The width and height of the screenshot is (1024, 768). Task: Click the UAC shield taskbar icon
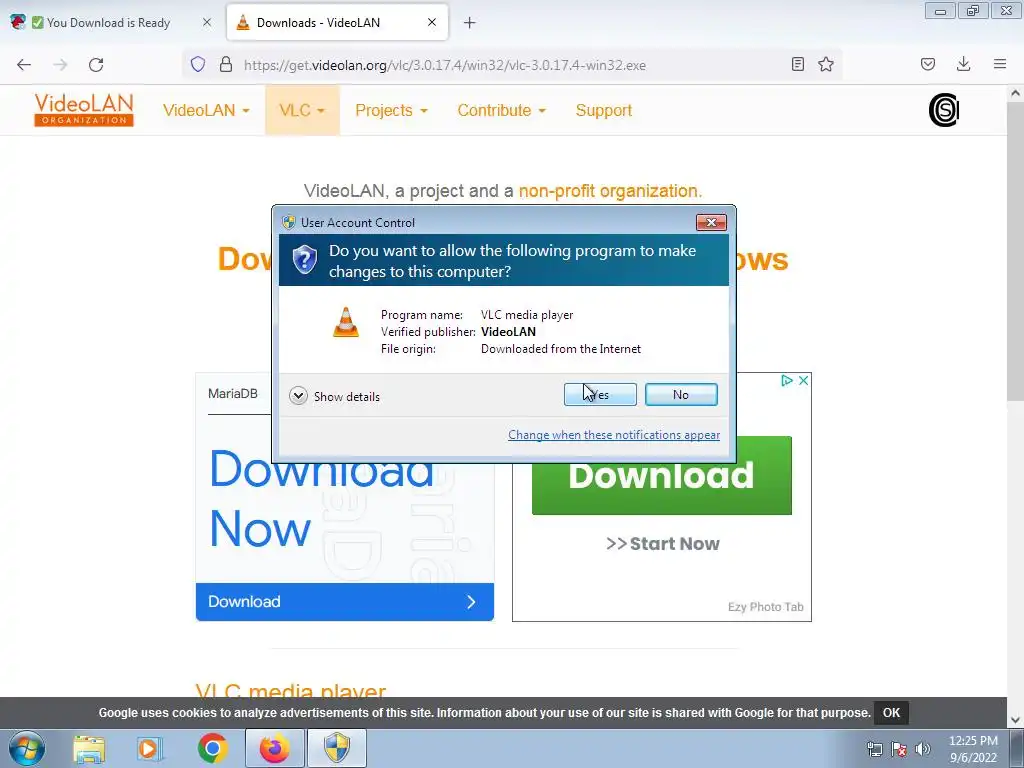tap(336, 748)
